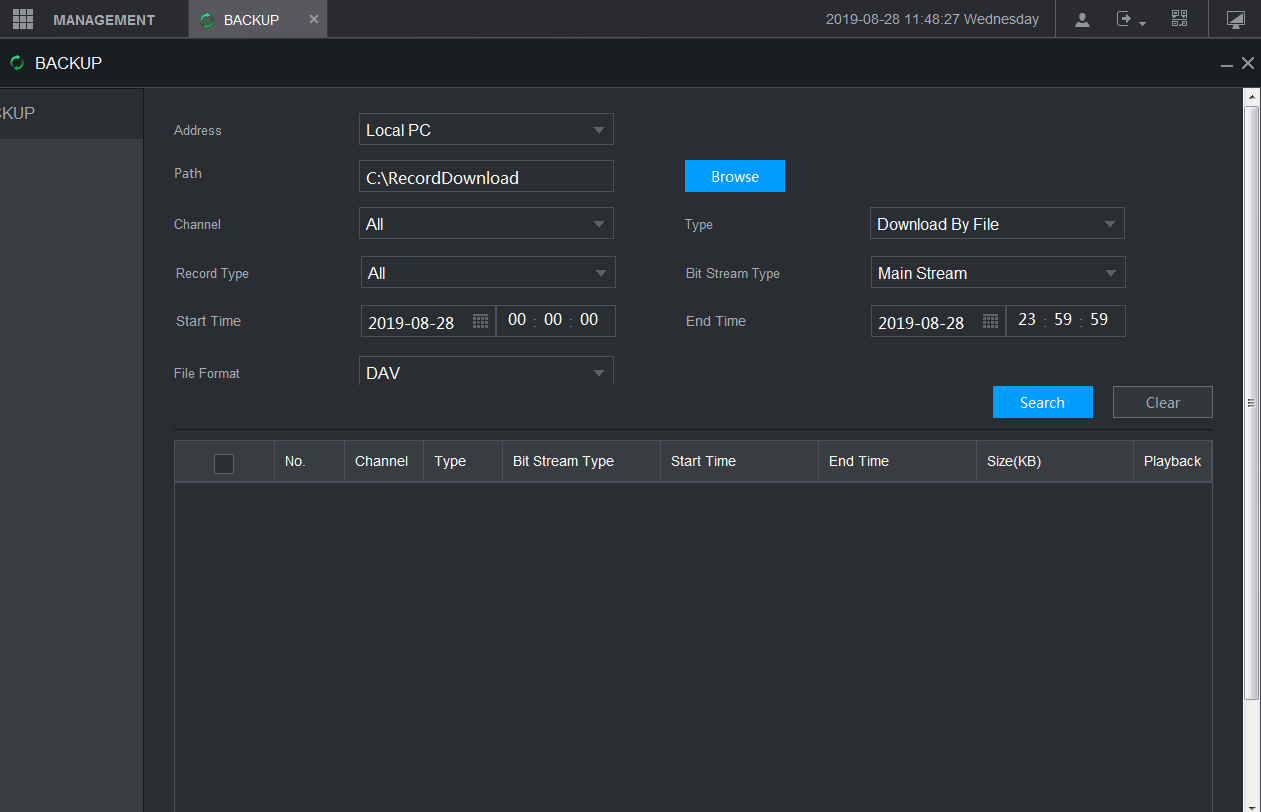Open the main menu grid icon

coord(23,19)
